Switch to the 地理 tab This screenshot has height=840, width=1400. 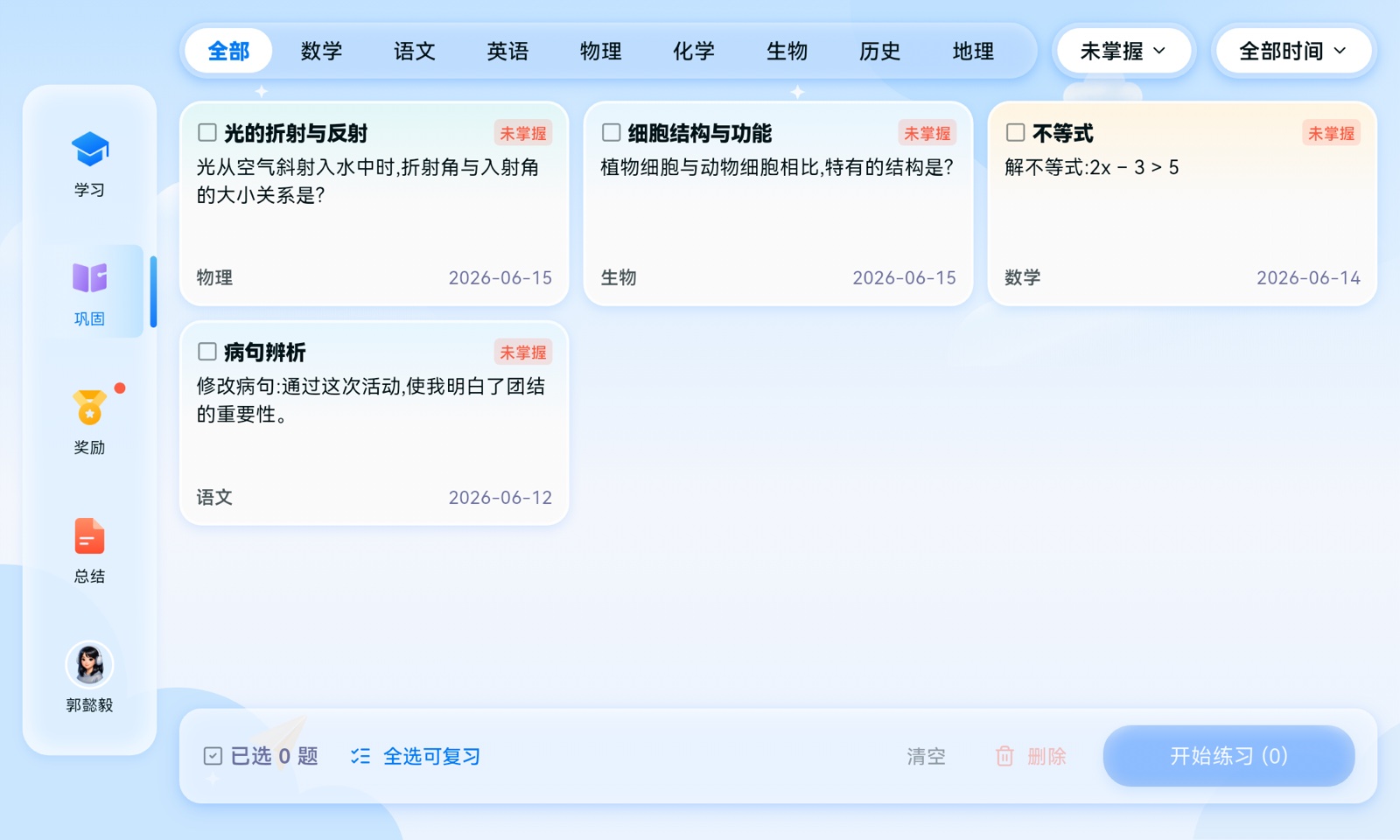974,52
